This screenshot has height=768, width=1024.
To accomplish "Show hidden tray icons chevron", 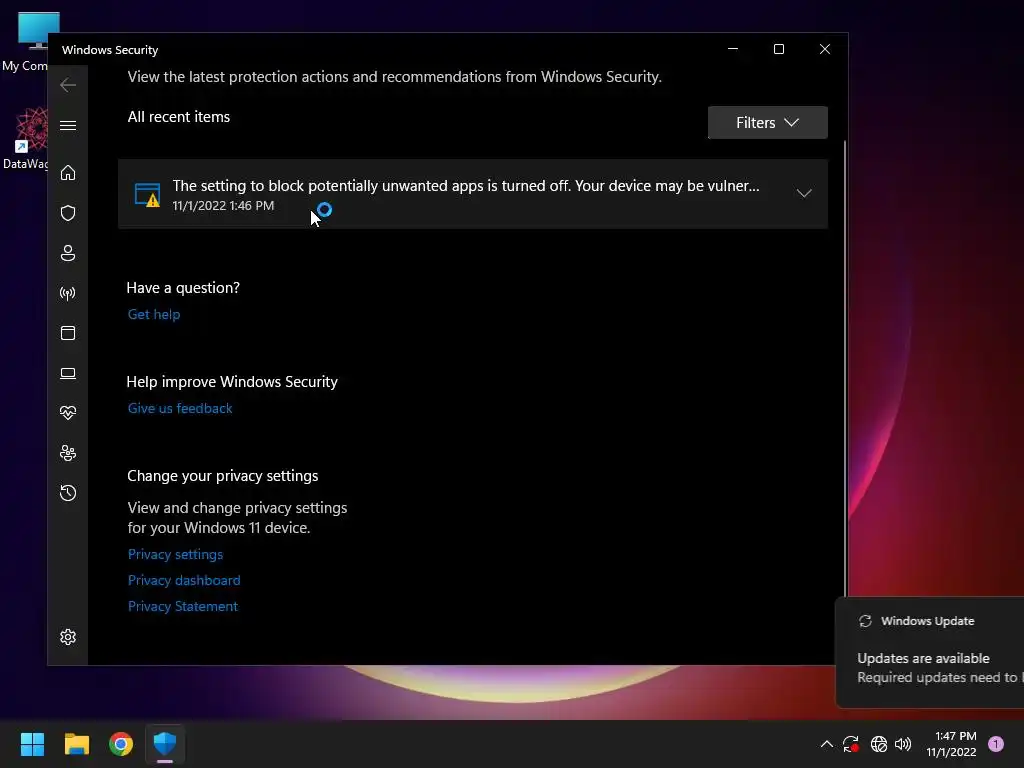I will tap(826, 744).
